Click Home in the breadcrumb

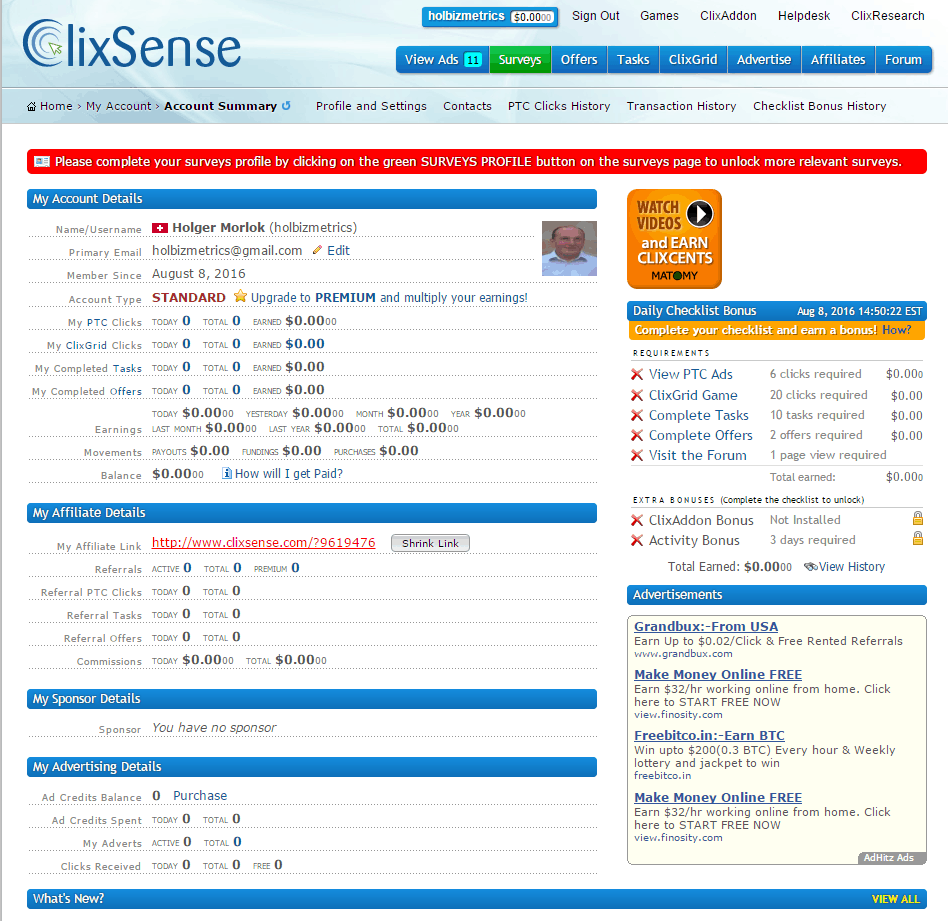tap(56, 106)
